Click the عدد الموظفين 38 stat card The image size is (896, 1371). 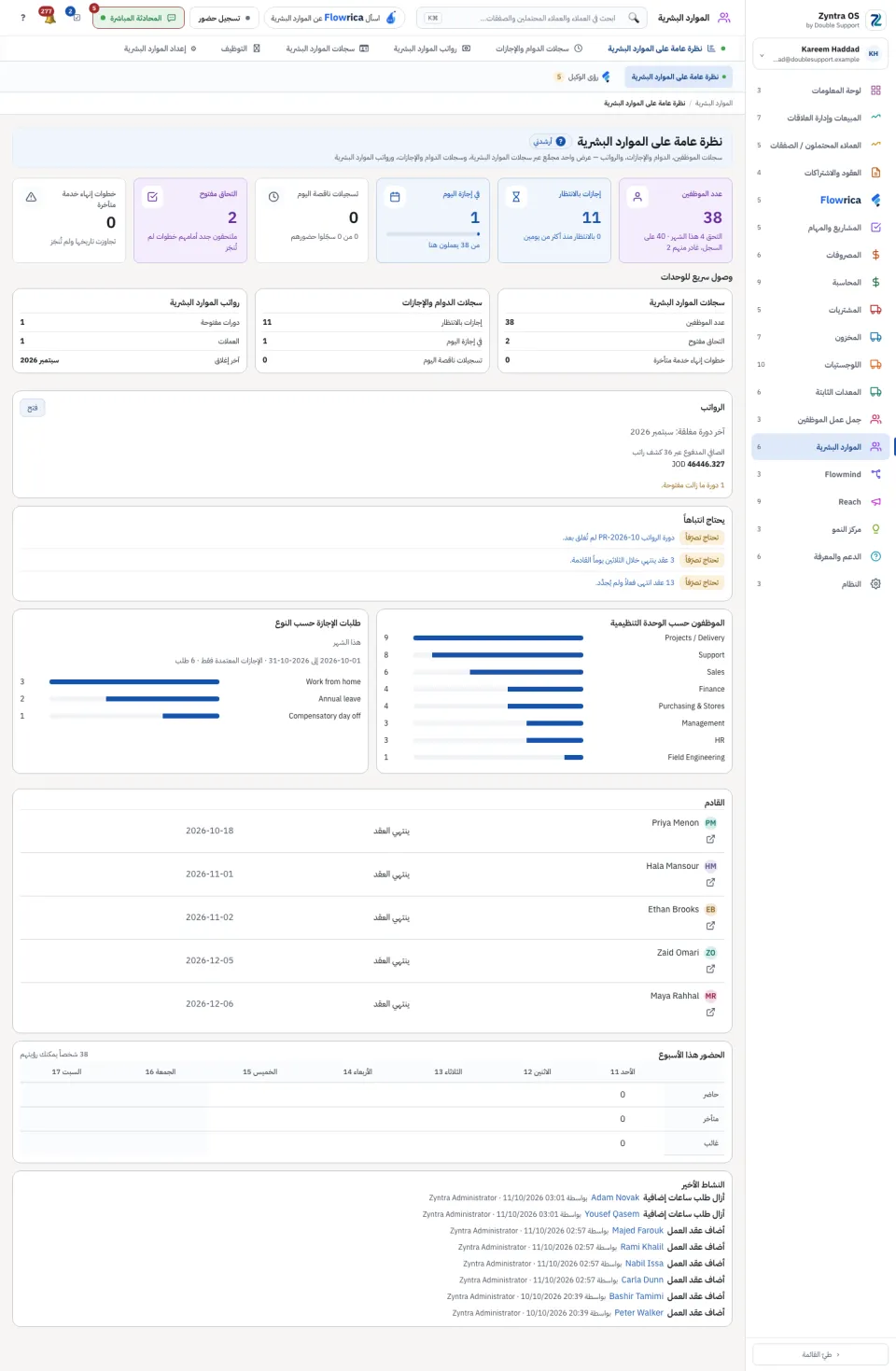pyautogui.click(x=675, y=220)
